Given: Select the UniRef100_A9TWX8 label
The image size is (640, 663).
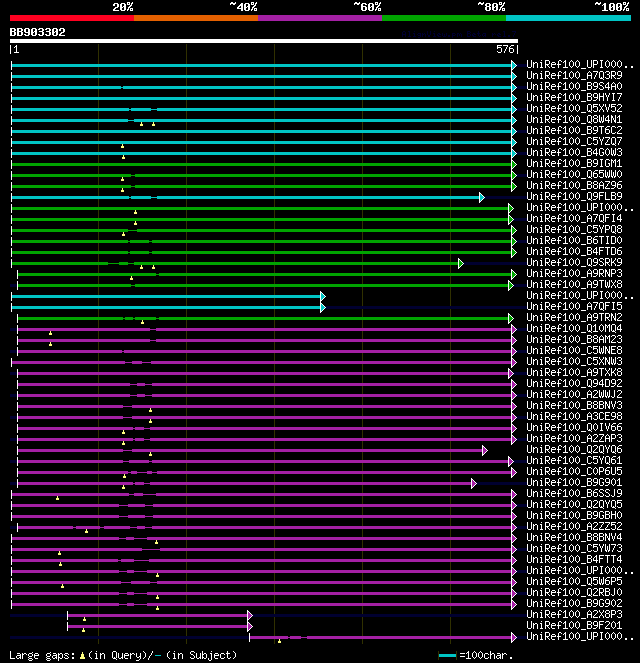Looking at the screenshot, I should click(x=574, y=284).
